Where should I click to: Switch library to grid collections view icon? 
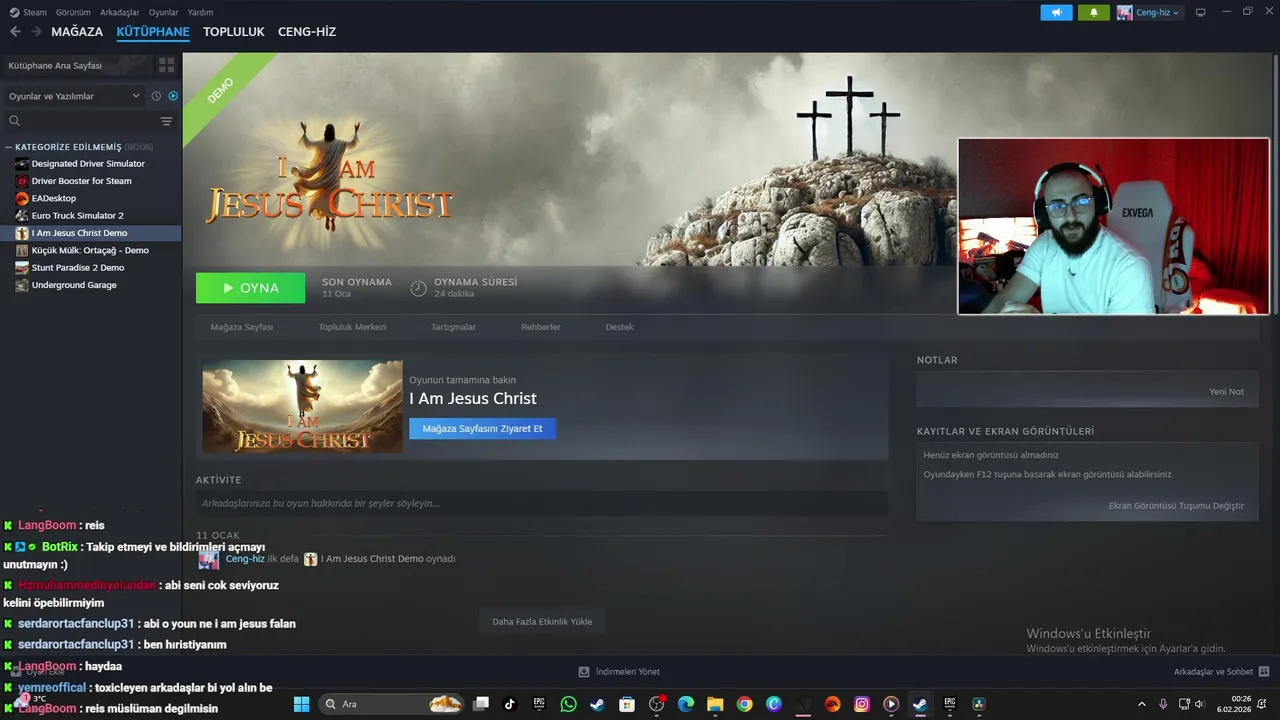[x=166, y=65]
